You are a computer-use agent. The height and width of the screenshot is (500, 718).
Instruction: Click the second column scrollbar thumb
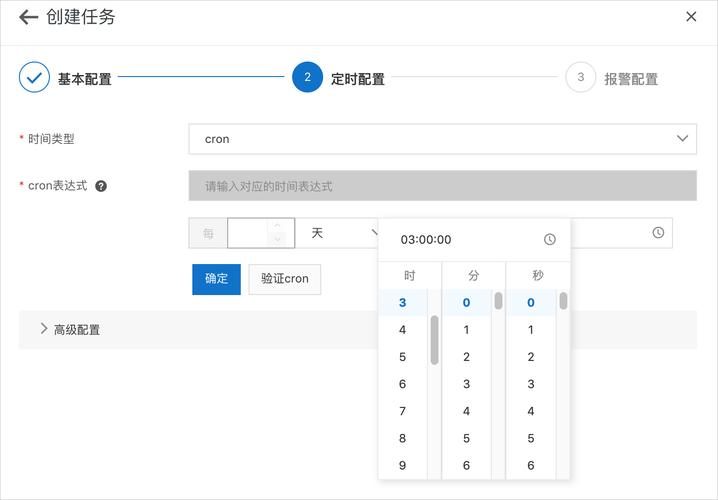[563, 301]
